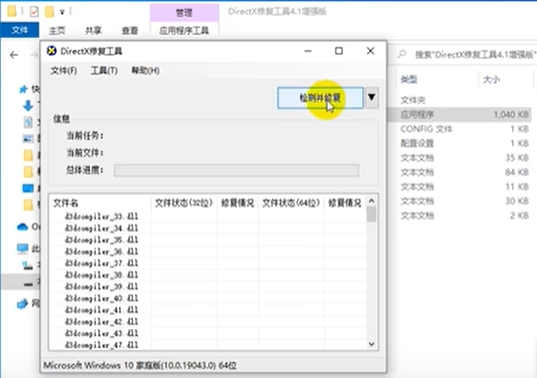
Task: Click the 文件状态(64位) column header
Action: click(x=291, y=203)
